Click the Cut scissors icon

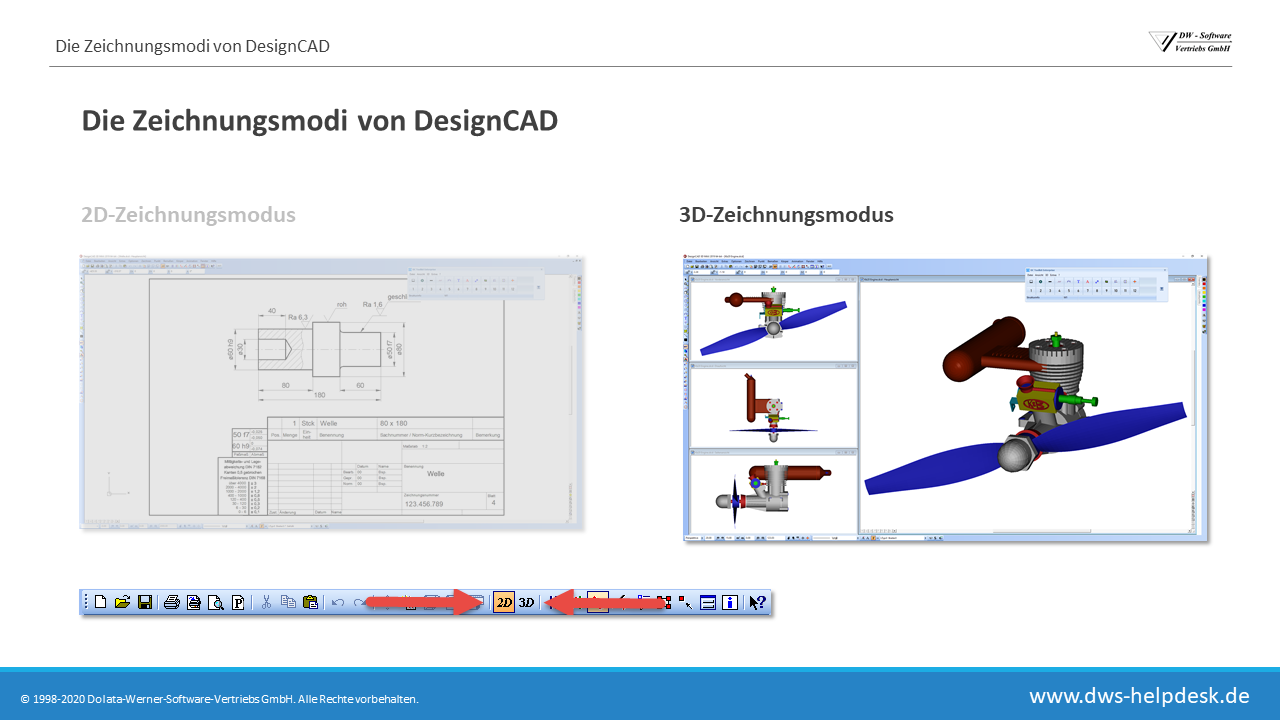click(266, 602)
